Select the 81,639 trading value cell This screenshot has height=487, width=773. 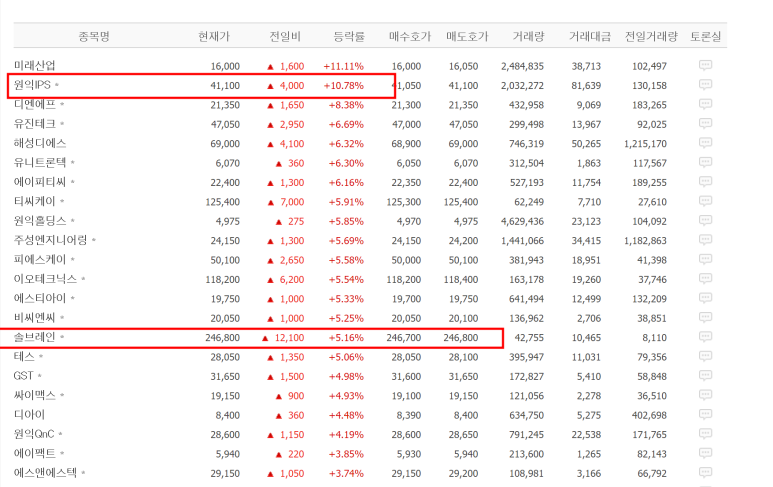click(x=586, y=85)
